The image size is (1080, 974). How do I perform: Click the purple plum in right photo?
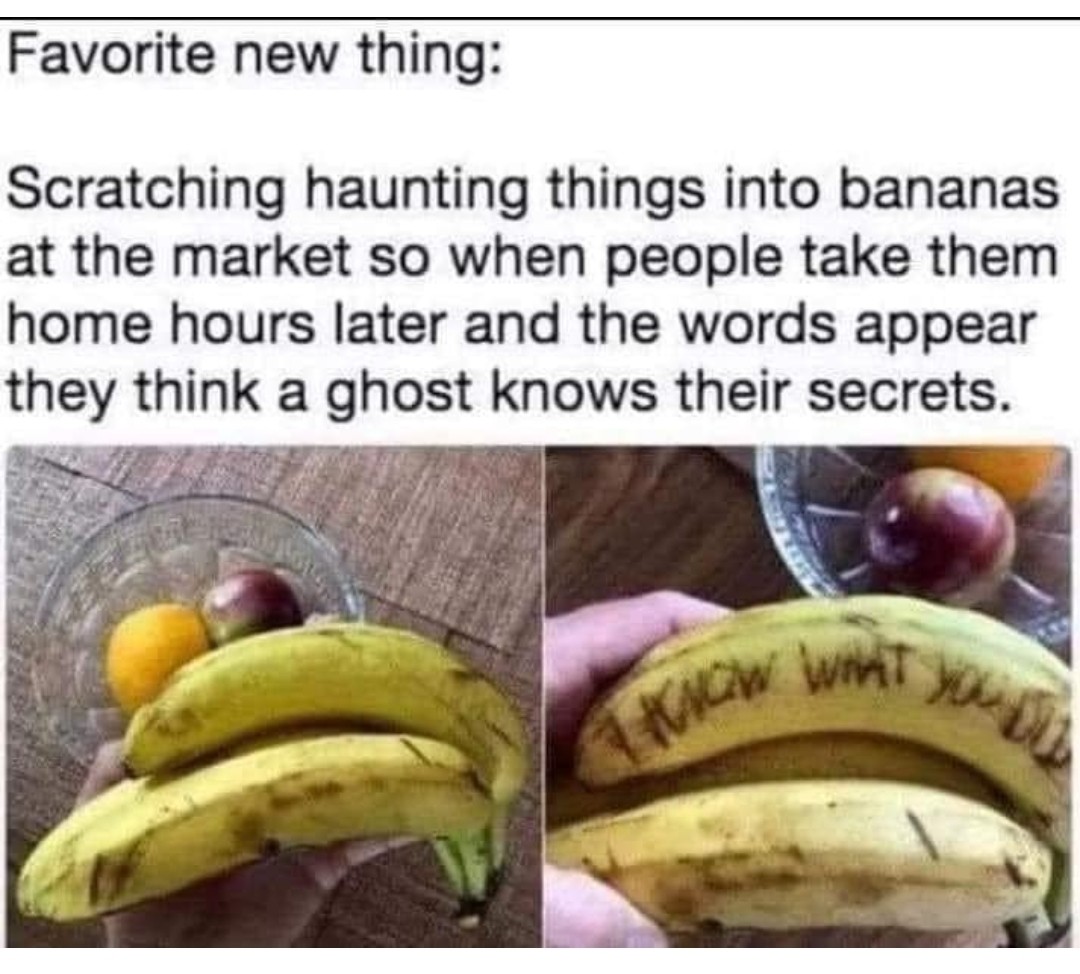940,532
